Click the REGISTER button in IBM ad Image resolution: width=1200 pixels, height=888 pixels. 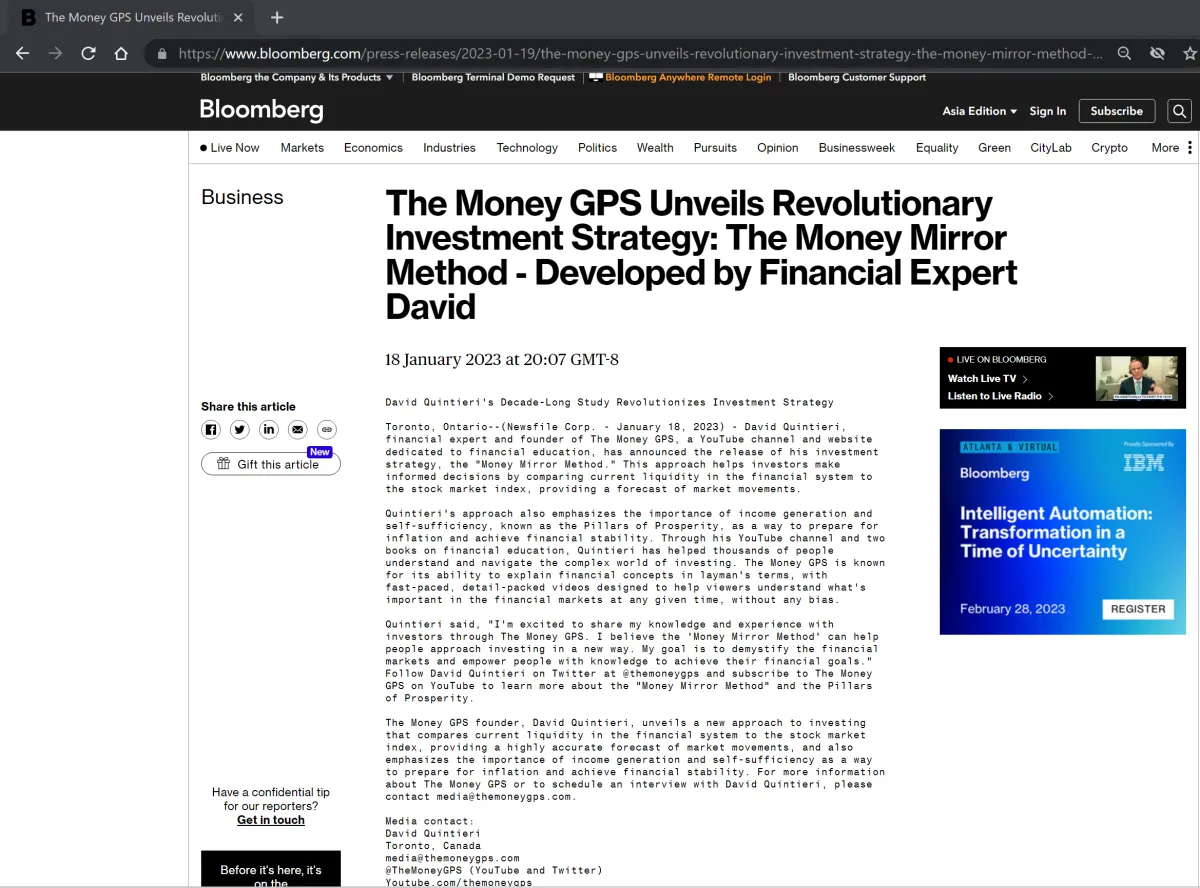1138,608
